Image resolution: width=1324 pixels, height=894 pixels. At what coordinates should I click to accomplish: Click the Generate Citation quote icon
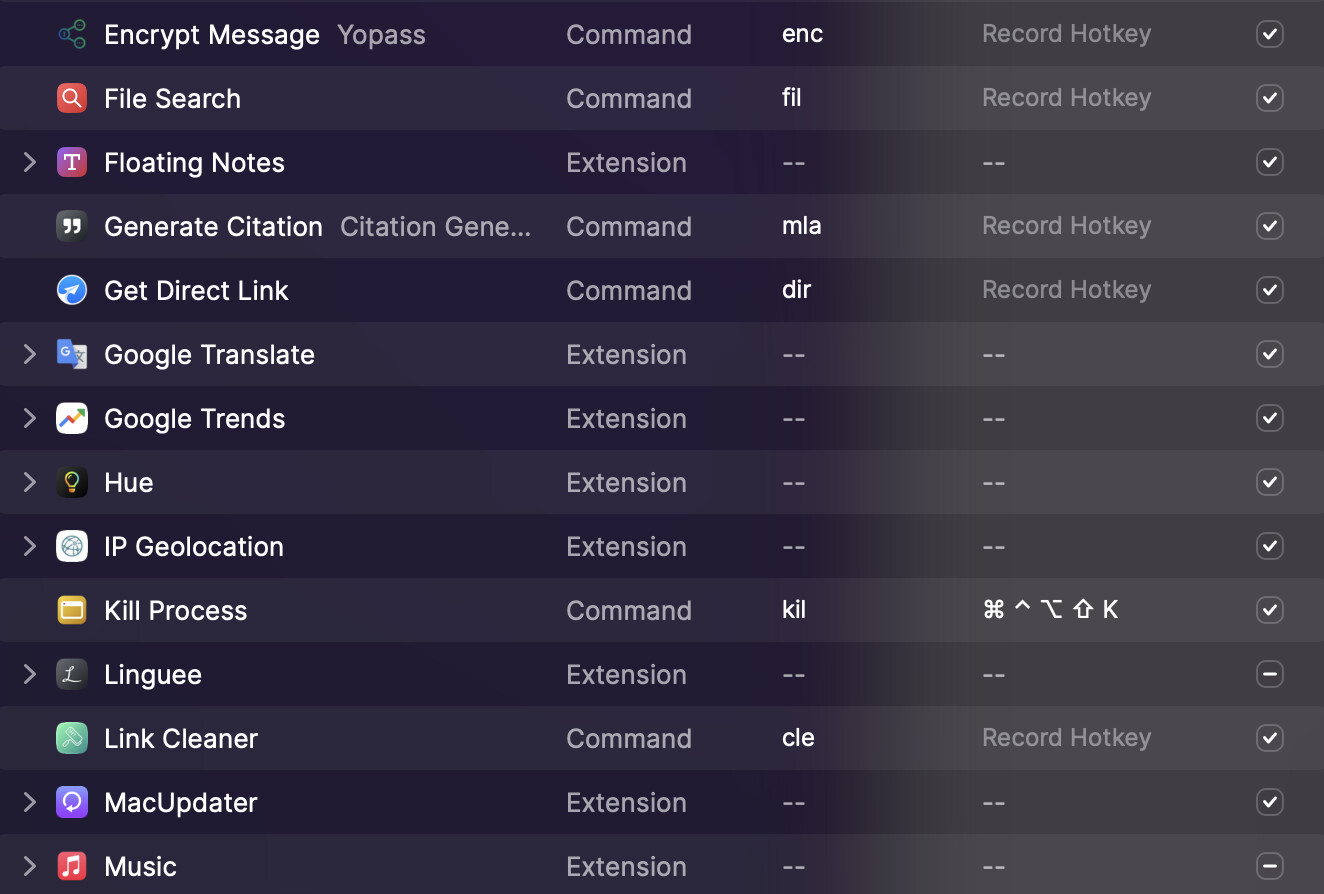click(x=72, y=227)
